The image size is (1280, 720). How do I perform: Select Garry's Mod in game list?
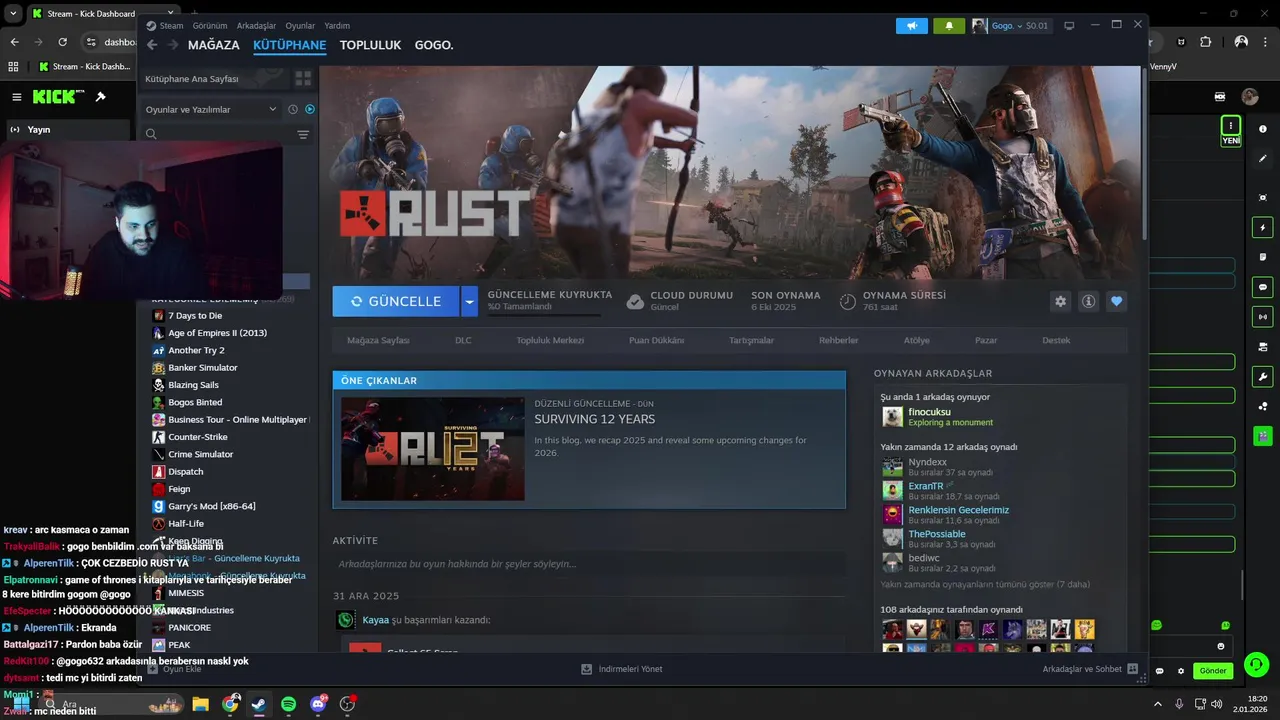pos(211,506)
